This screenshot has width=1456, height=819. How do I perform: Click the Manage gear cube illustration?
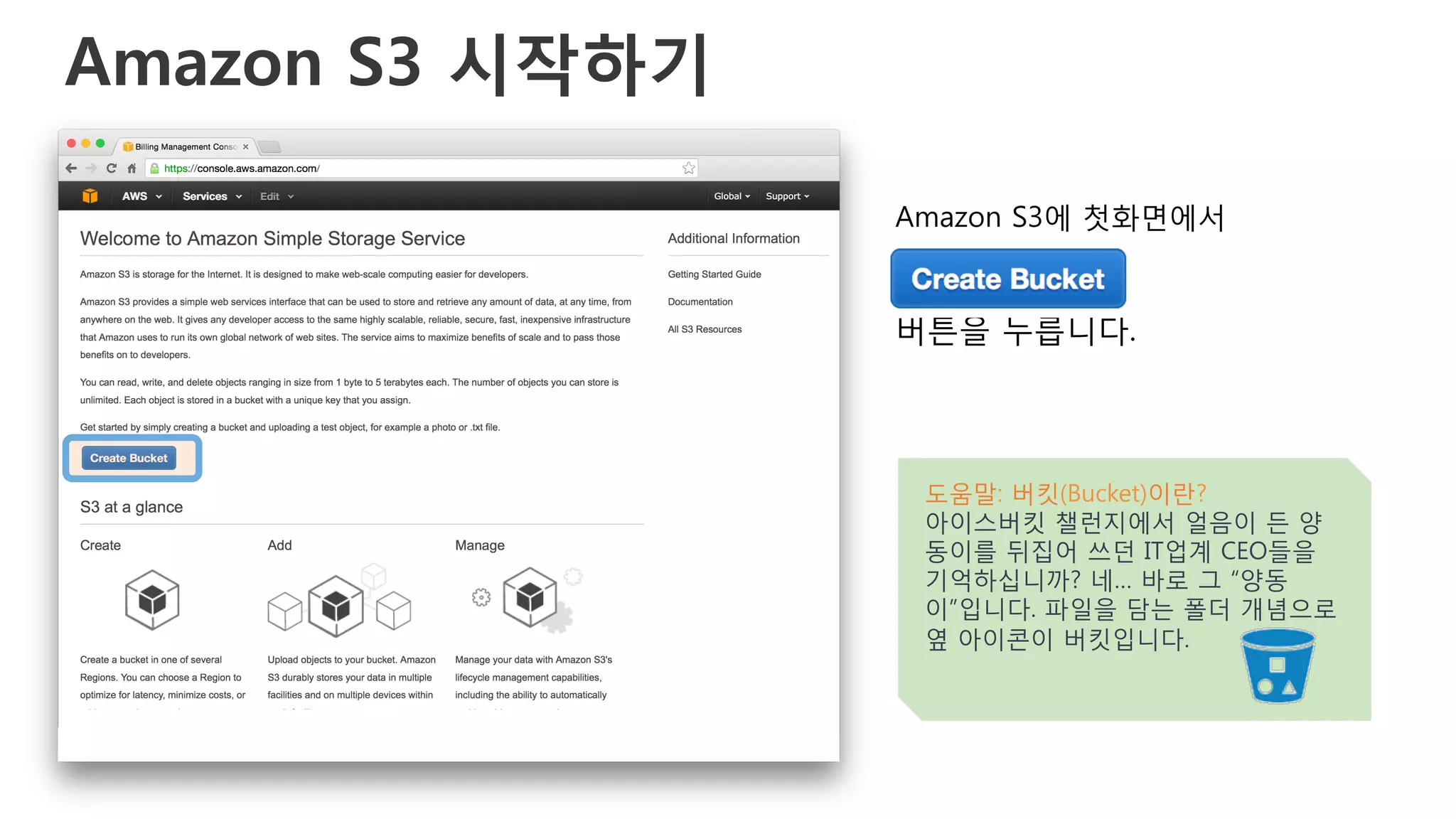coord(528,599)
